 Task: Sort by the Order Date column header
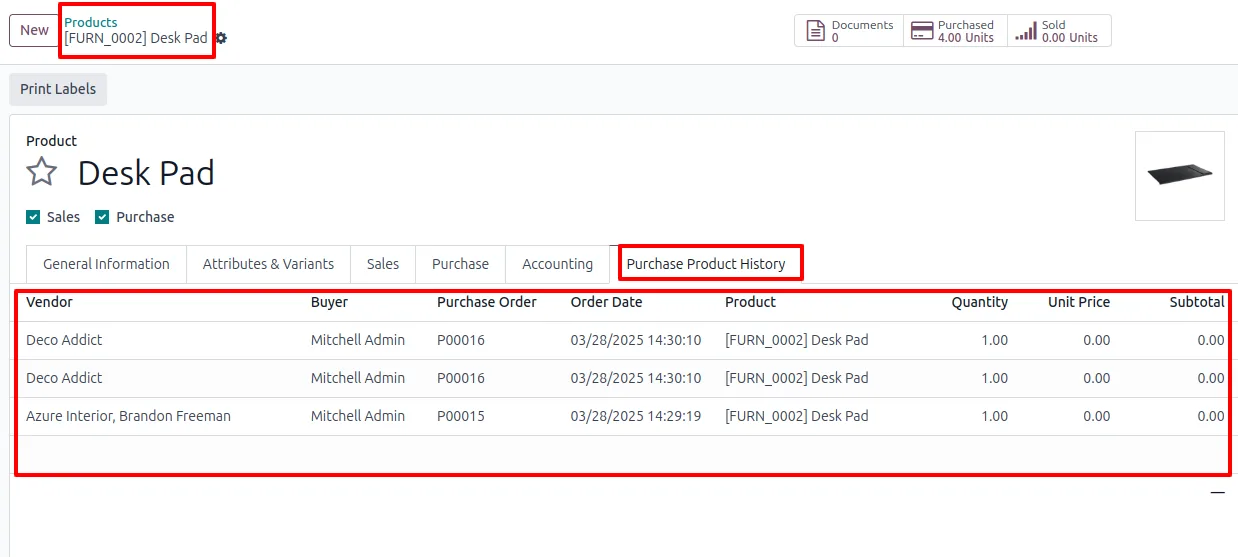point(607,302)
